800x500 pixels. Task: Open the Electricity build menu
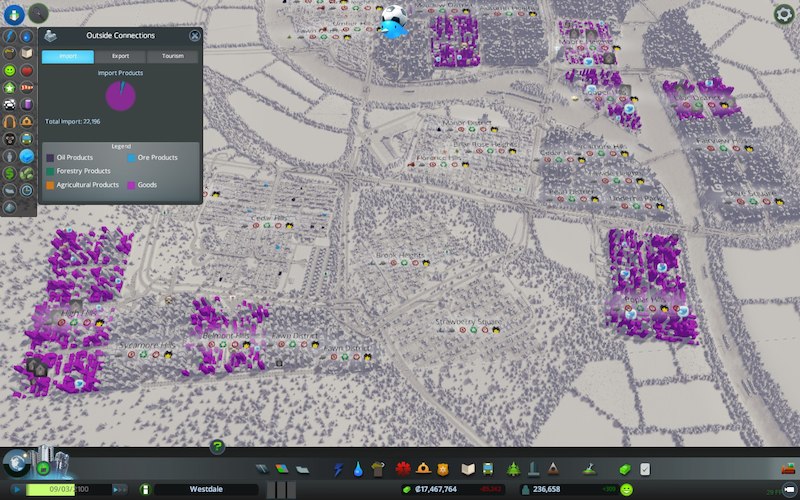click(338, 468)
